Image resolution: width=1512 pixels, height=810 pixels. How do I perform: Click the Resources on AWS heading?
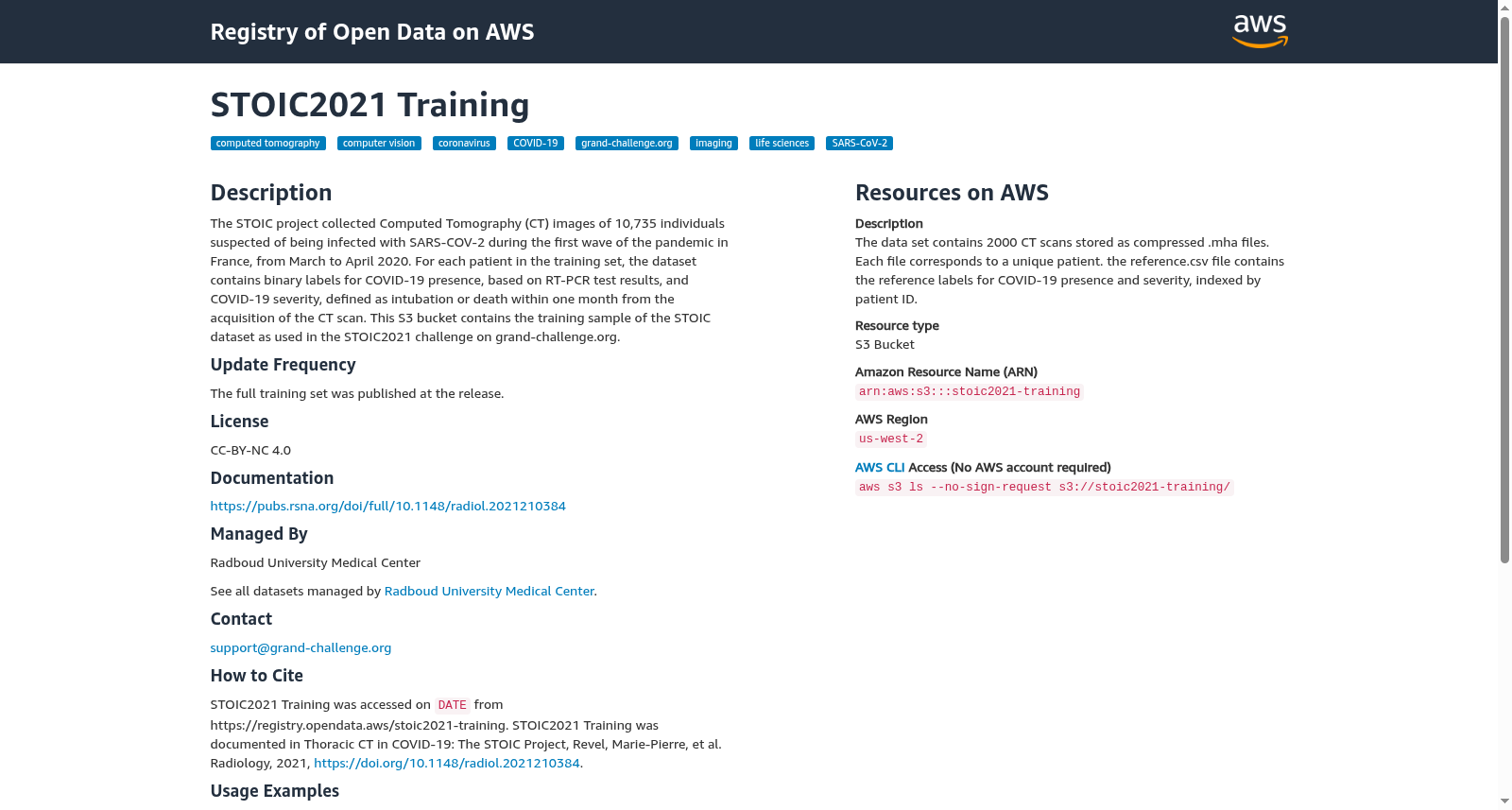click(x=952, y=193)
